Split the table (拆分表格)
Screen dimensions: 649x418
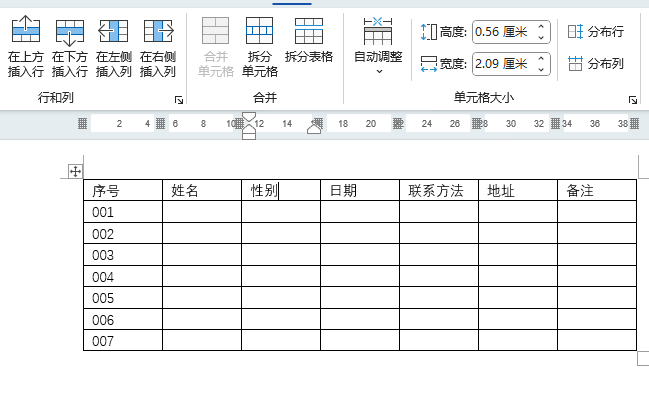coord(309,40)
